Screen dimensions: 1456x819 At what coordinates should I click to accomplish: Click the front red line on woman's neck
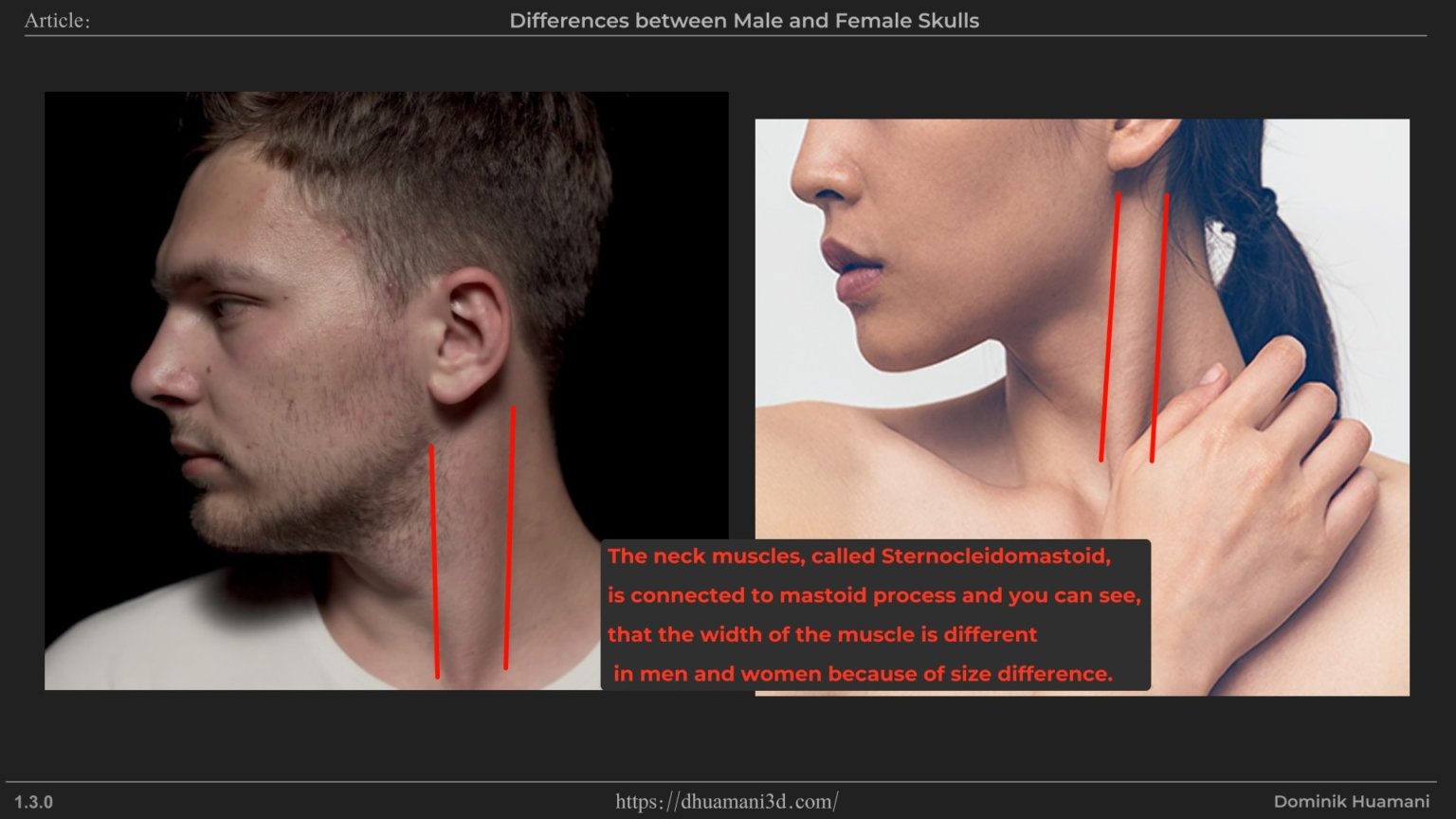click(1109, 327)
